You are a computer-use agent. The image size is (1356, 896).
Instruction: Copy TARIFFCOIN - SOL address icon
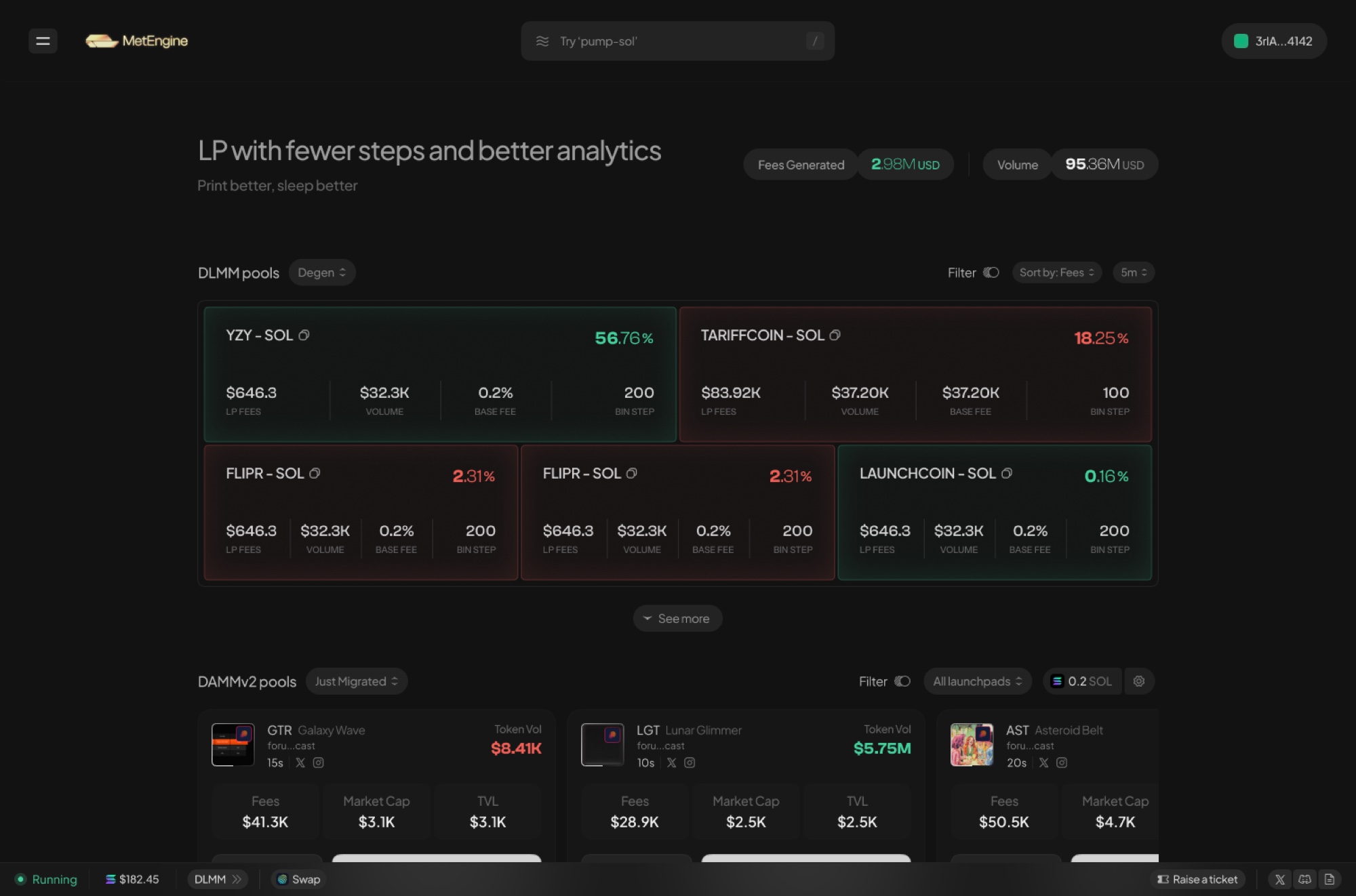(x=835, y=335)
